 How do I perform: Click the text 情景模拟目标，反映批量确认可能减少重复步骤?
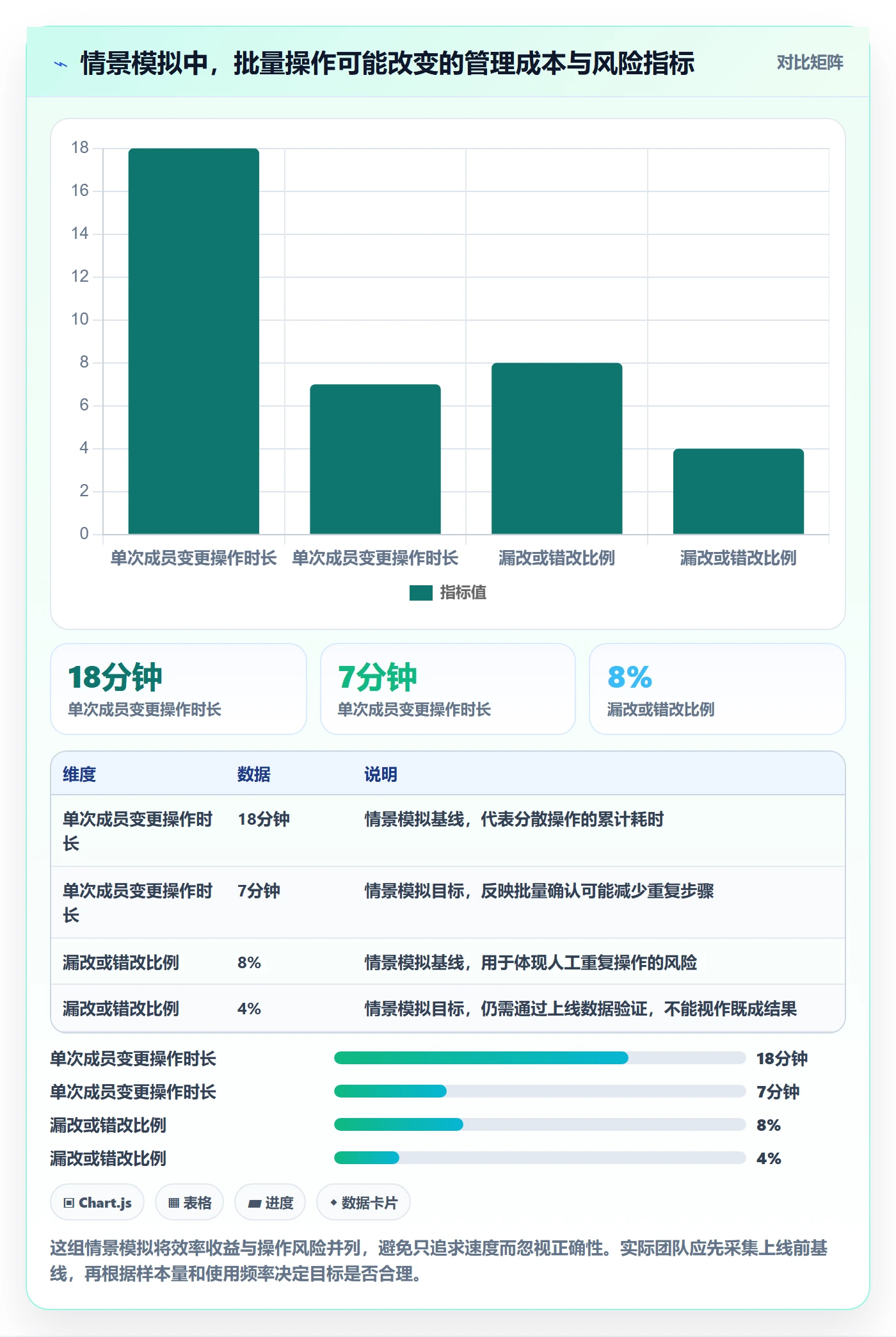pos(539,891)
